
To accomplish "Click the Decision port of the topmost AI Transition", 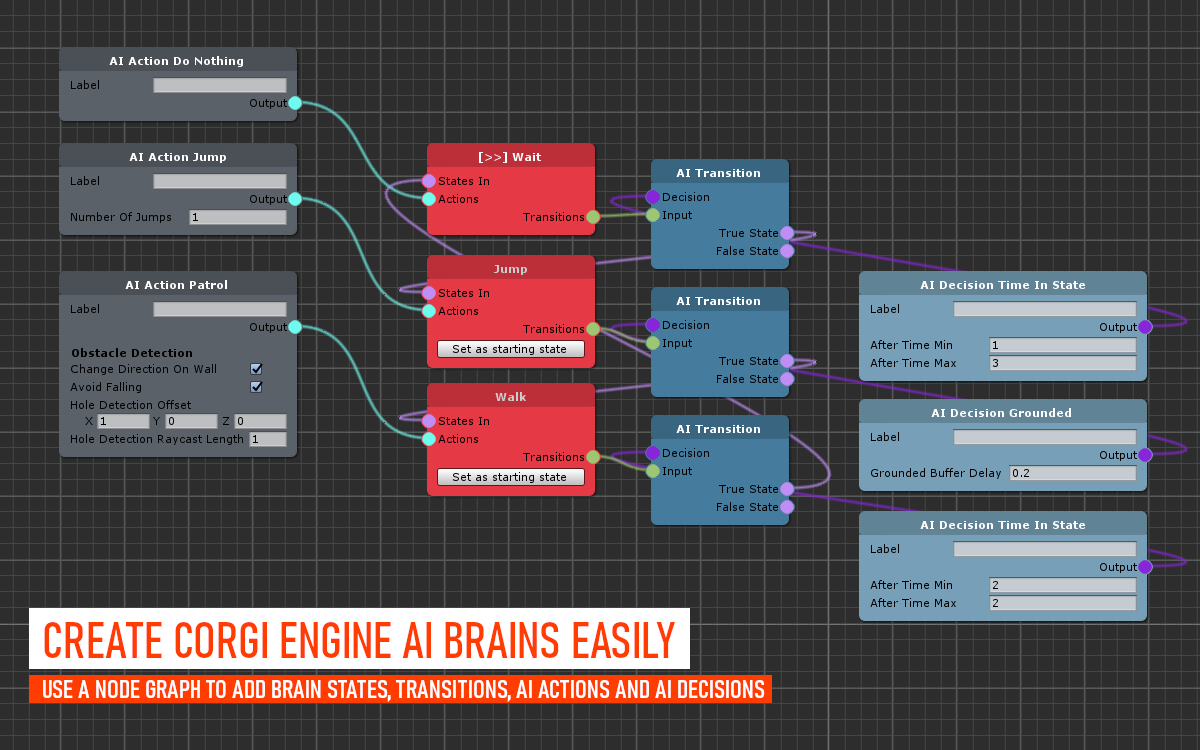I will pos(653,197).
